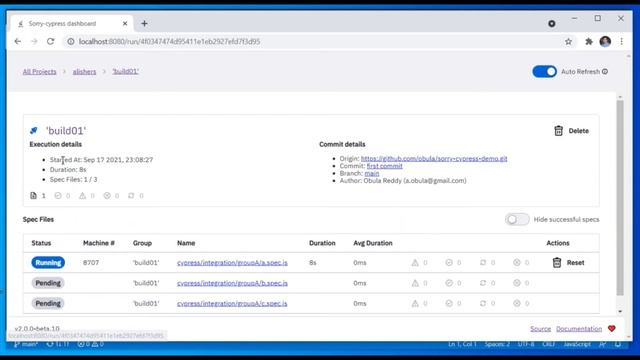Open 'build01' breadcrumb link
Image resolution: width=640 pixels, height=360 pixels.
click(126, 71)
